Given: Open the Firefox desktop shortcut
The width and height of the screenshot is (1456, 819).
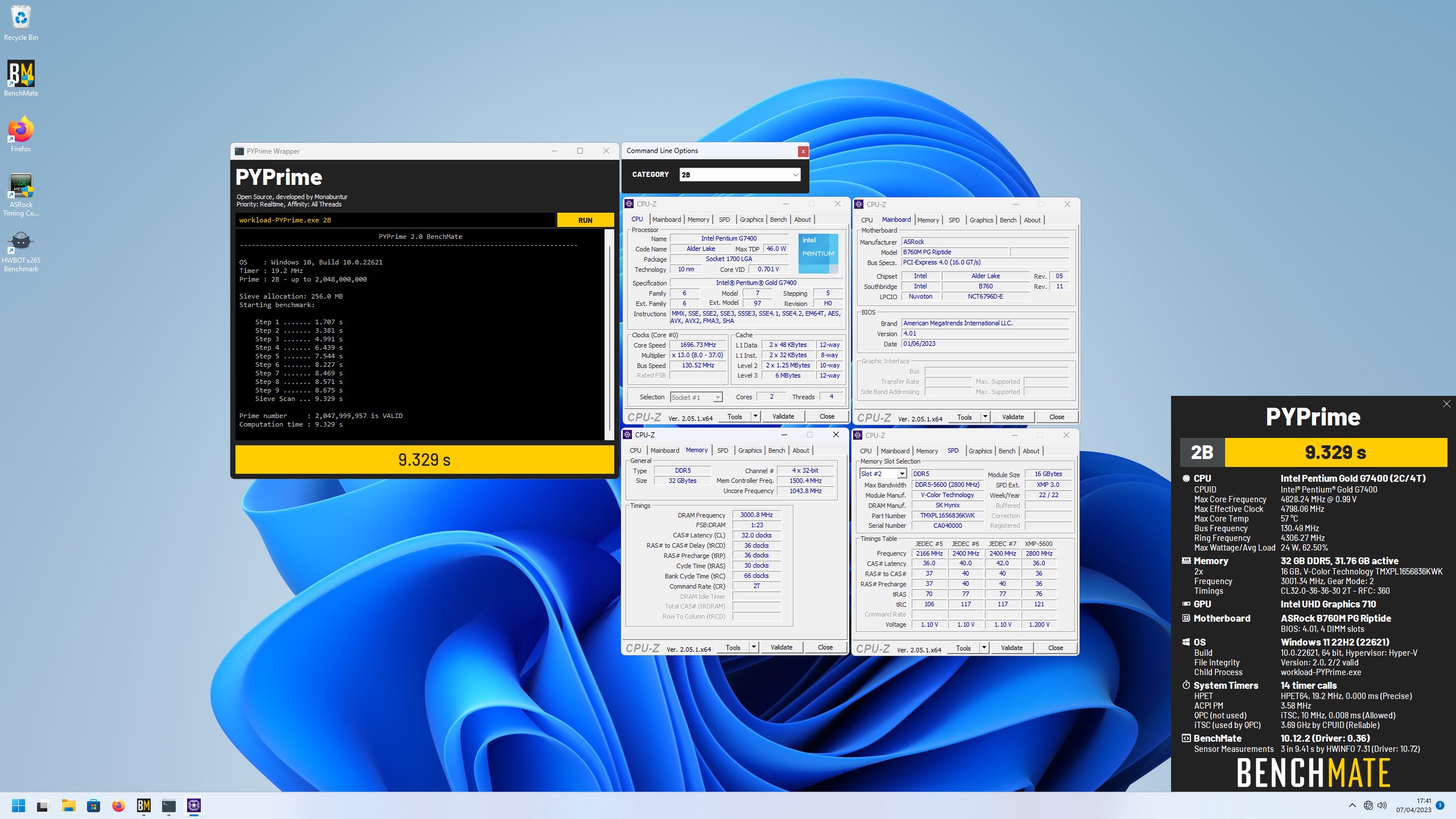Looking at the screenshot, I should 21,134.
